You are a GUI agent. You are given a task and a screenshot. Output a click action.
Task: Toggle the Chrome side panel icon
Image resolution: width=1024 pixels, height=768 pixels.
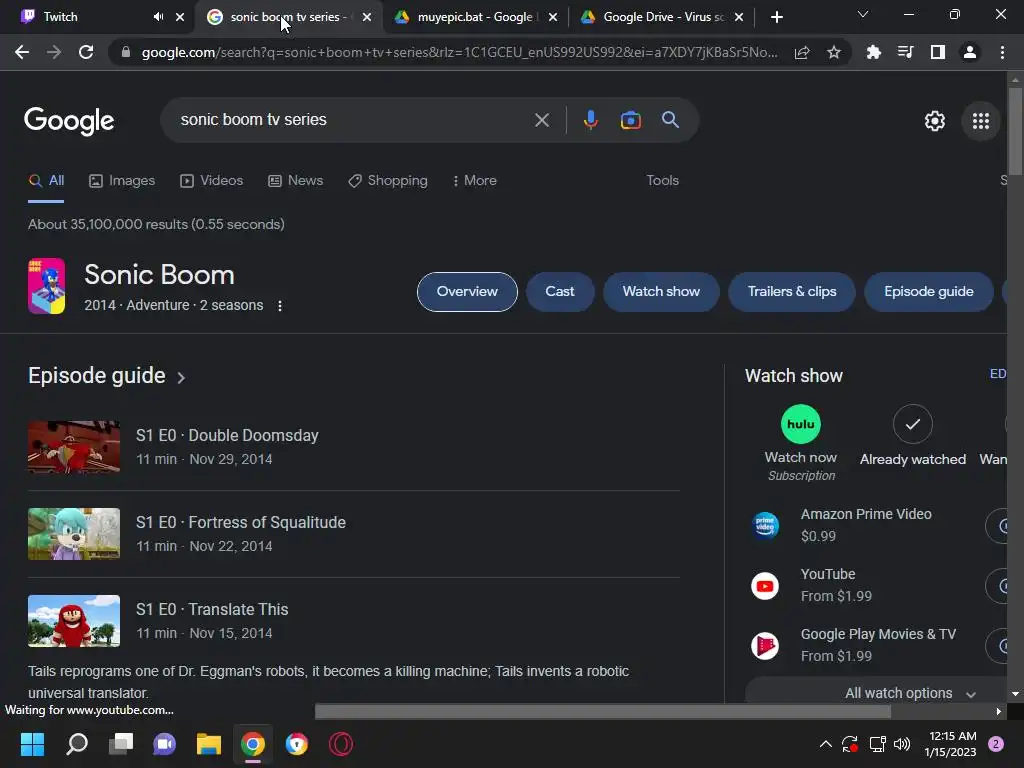click(x=938, y=52)
